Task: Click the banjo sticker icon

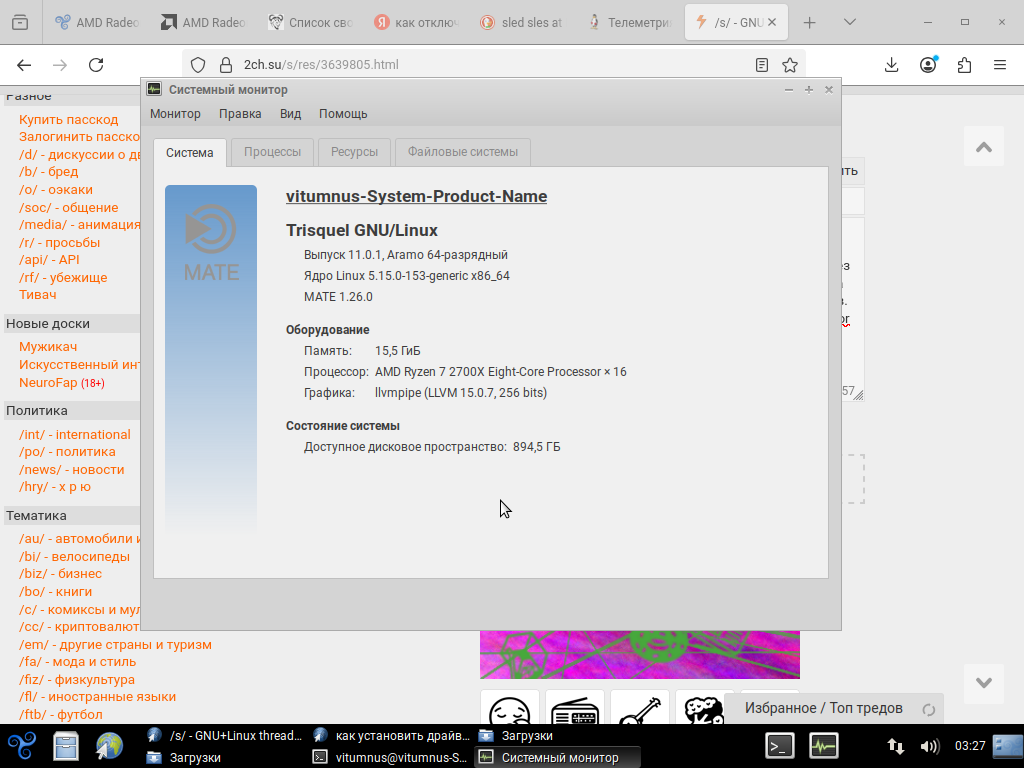Action: point(639,709)
